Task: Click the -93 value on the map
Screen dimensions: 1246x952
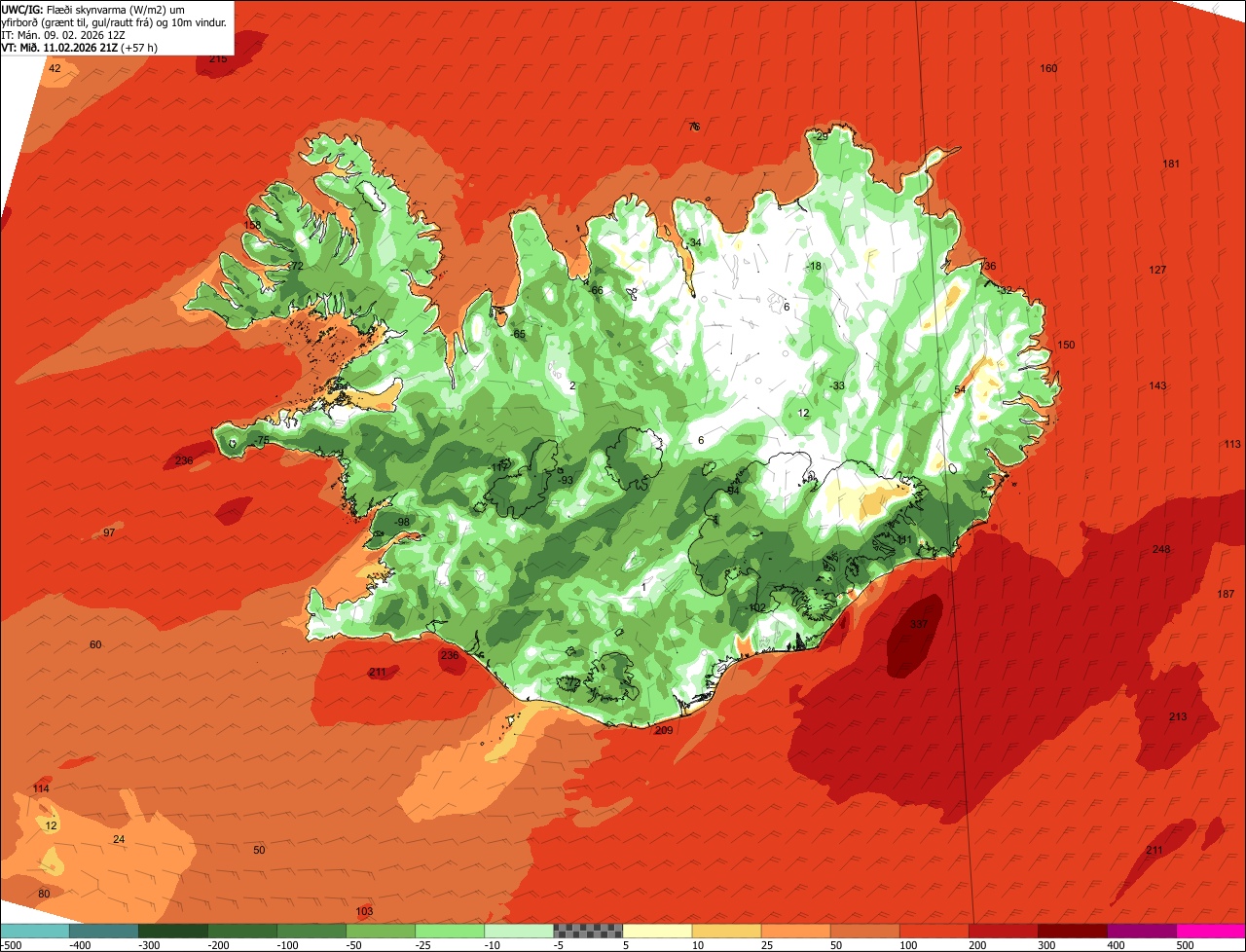Action: (566, 480)
